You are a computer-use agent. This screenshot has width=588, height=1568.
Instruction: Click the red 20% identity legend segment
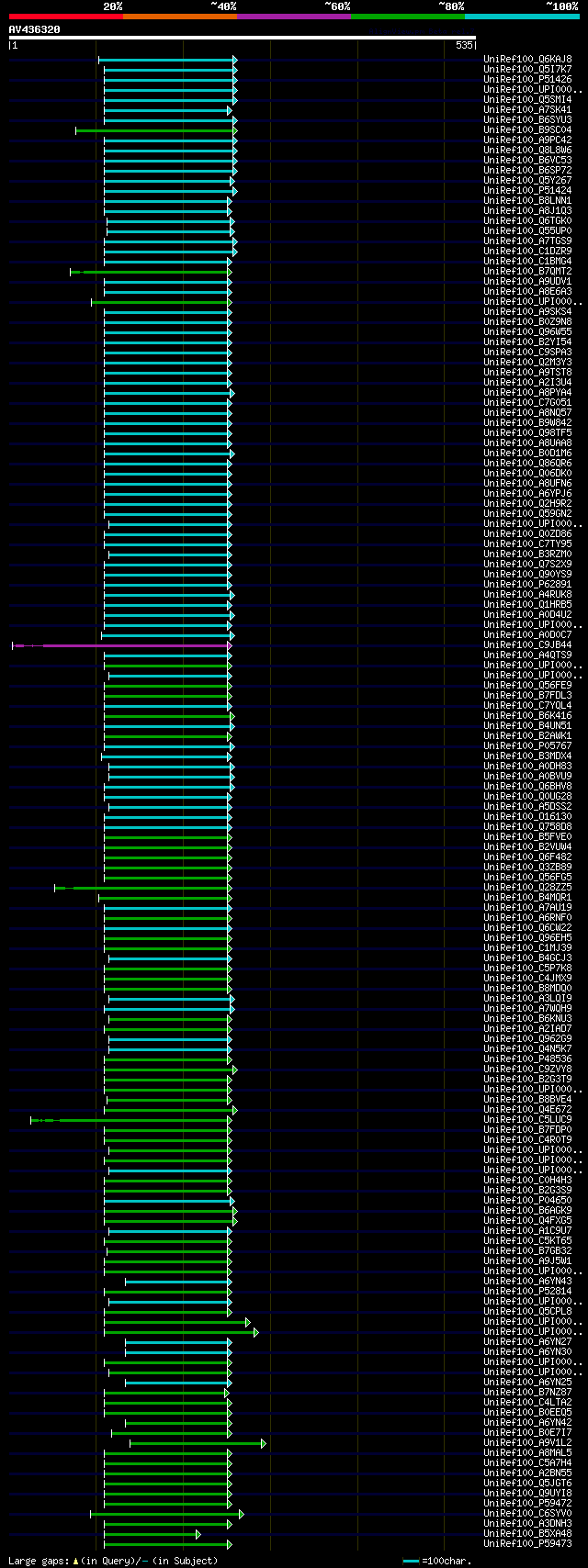[x=66, y=17]
